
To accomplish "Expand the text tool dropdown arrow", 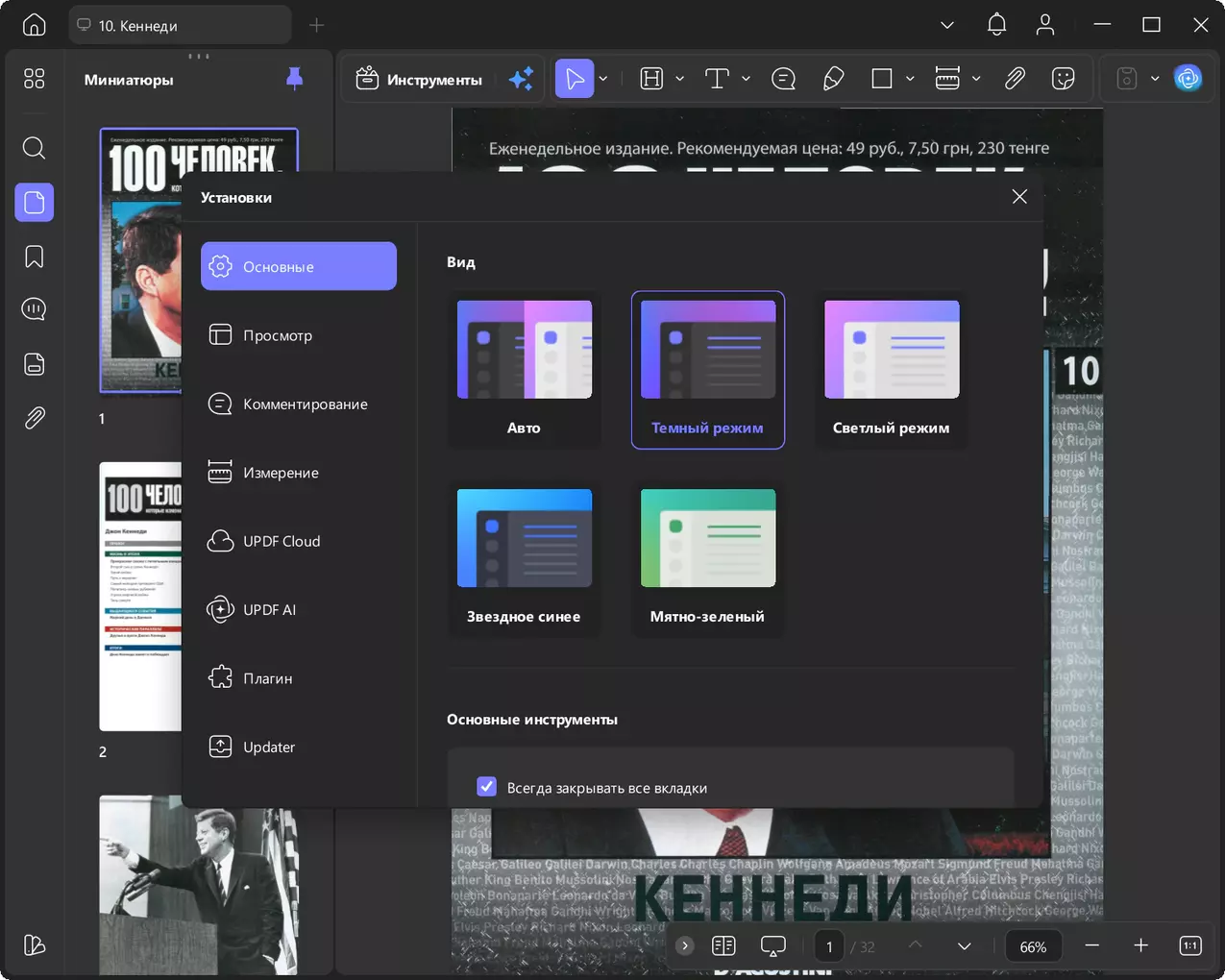I will coord(746,79).
